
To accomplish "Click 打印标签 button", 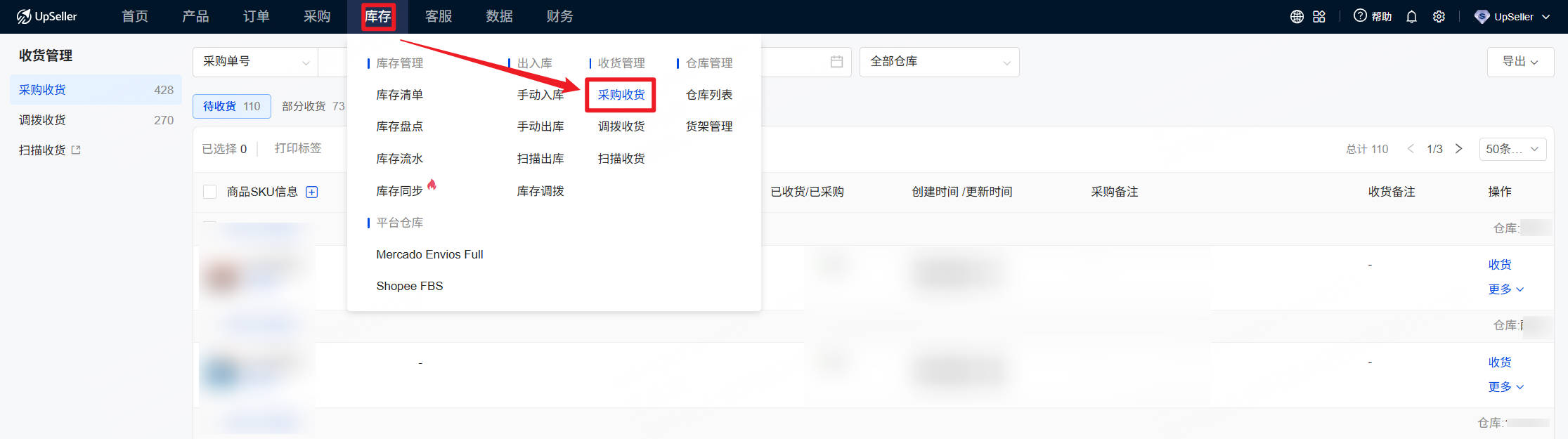I will (298, 148).
